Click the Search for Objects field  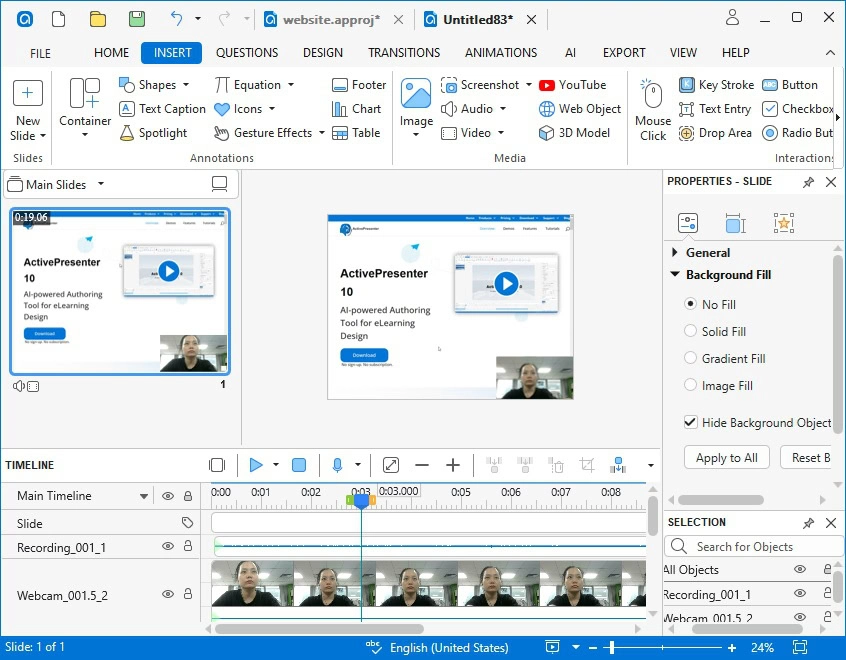[x=754, y=547]
